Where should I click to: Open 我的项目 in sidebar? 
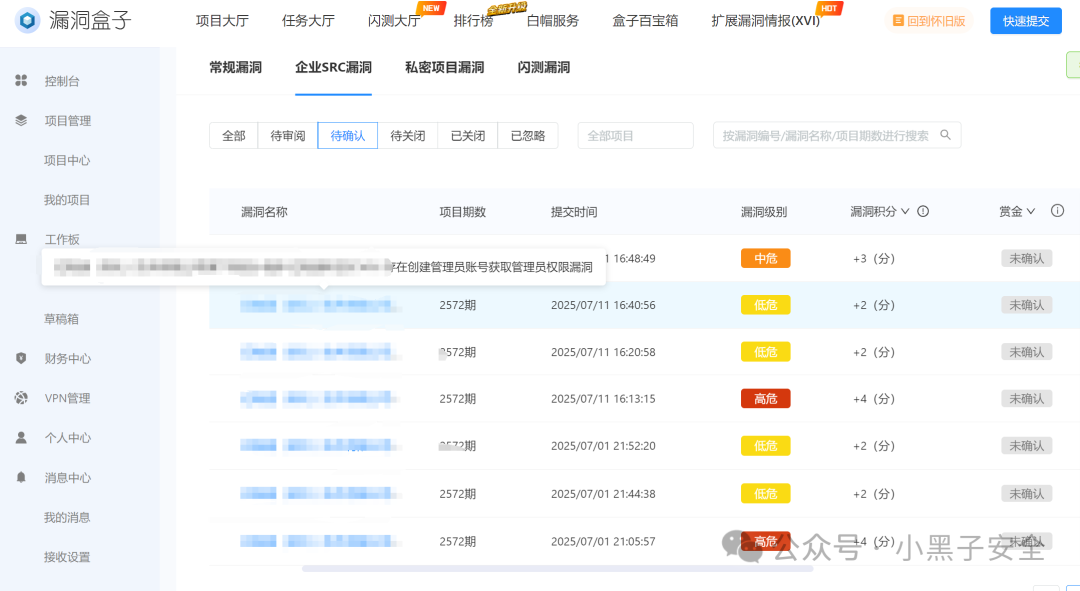[67, 200]
